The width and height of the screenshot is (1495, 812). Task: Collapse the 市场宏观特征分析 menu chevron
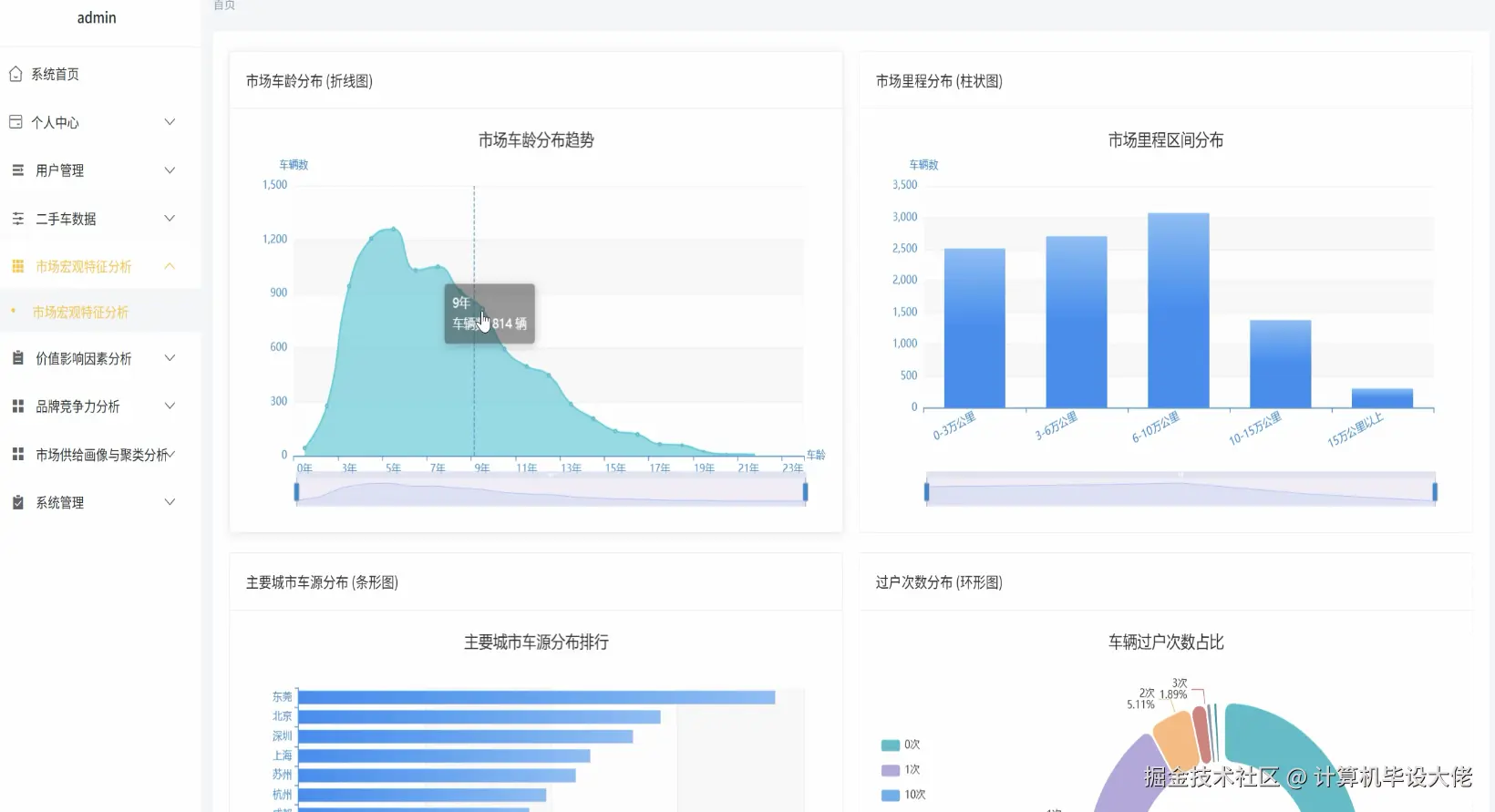(x=170, y=266)
